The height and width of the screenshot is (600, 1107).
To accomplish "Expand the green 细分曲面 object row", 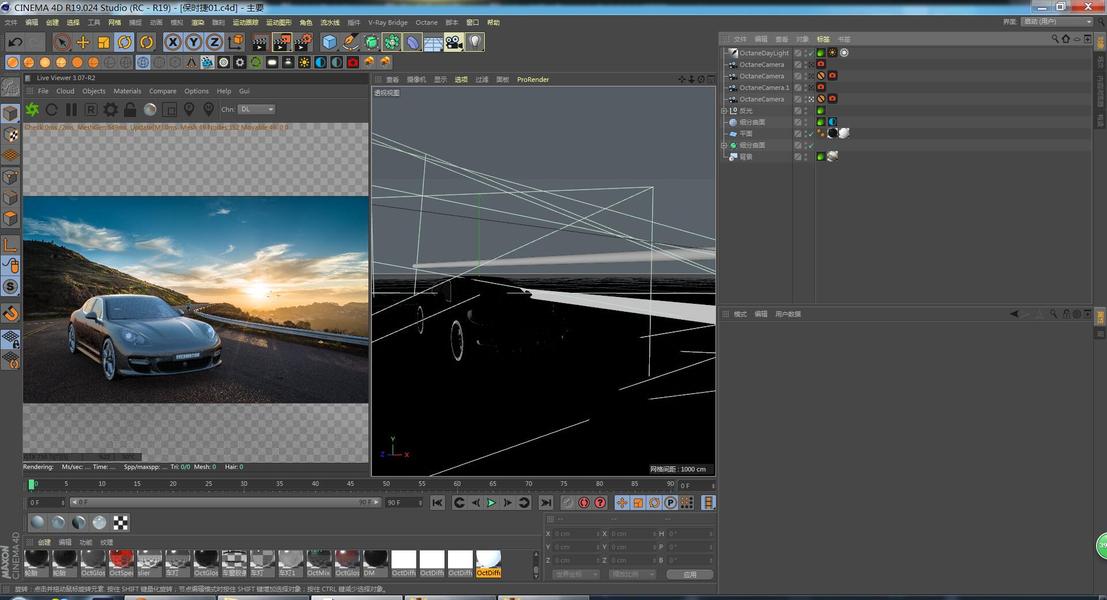I will point(724,145).
